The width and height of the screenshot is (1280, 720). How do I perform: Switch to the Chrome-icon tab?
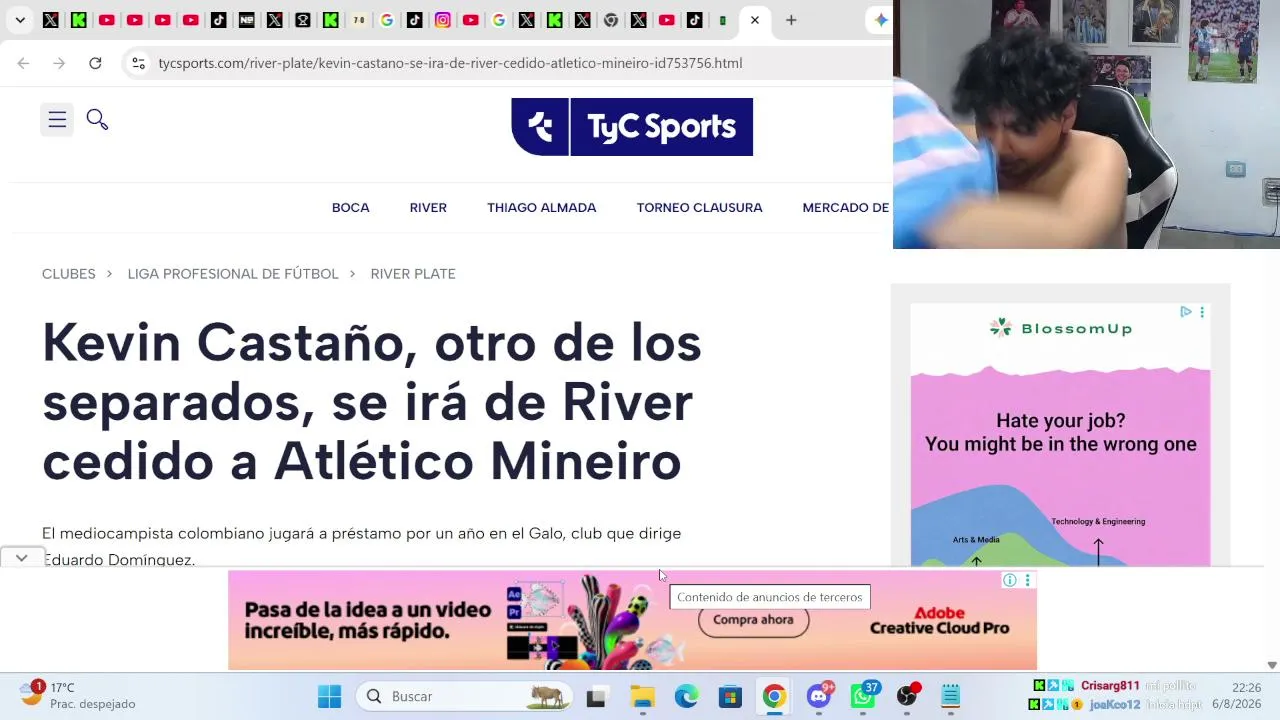click(x=611, y=20)
